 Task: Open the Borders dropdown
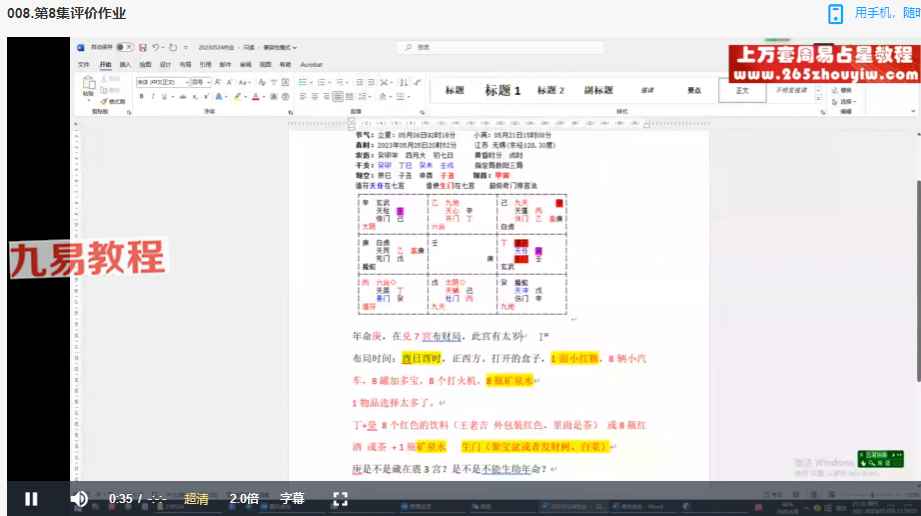(x=404, y=96)
